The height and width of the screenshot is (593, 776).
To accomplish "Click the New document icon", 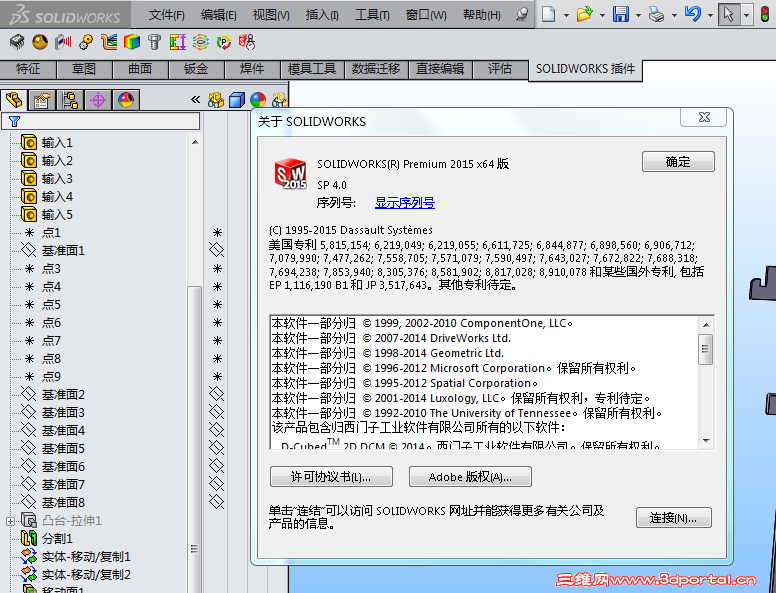I will [548, 14].
